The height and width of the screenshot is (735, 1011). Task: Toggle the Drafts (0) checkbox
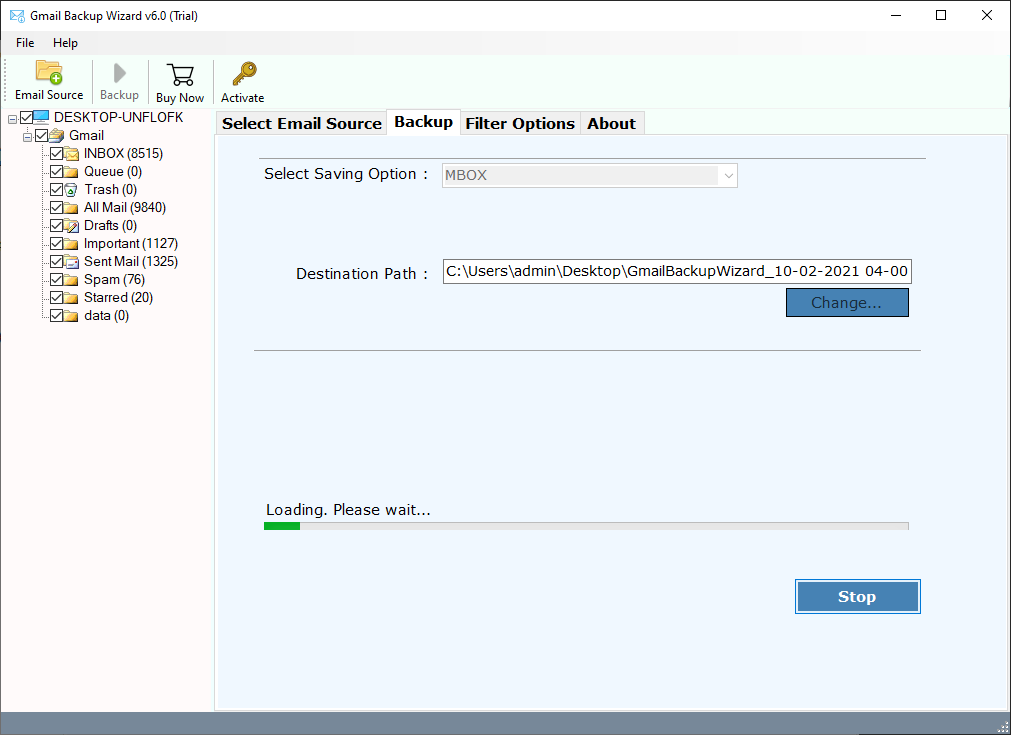click(x=56, y=226)
